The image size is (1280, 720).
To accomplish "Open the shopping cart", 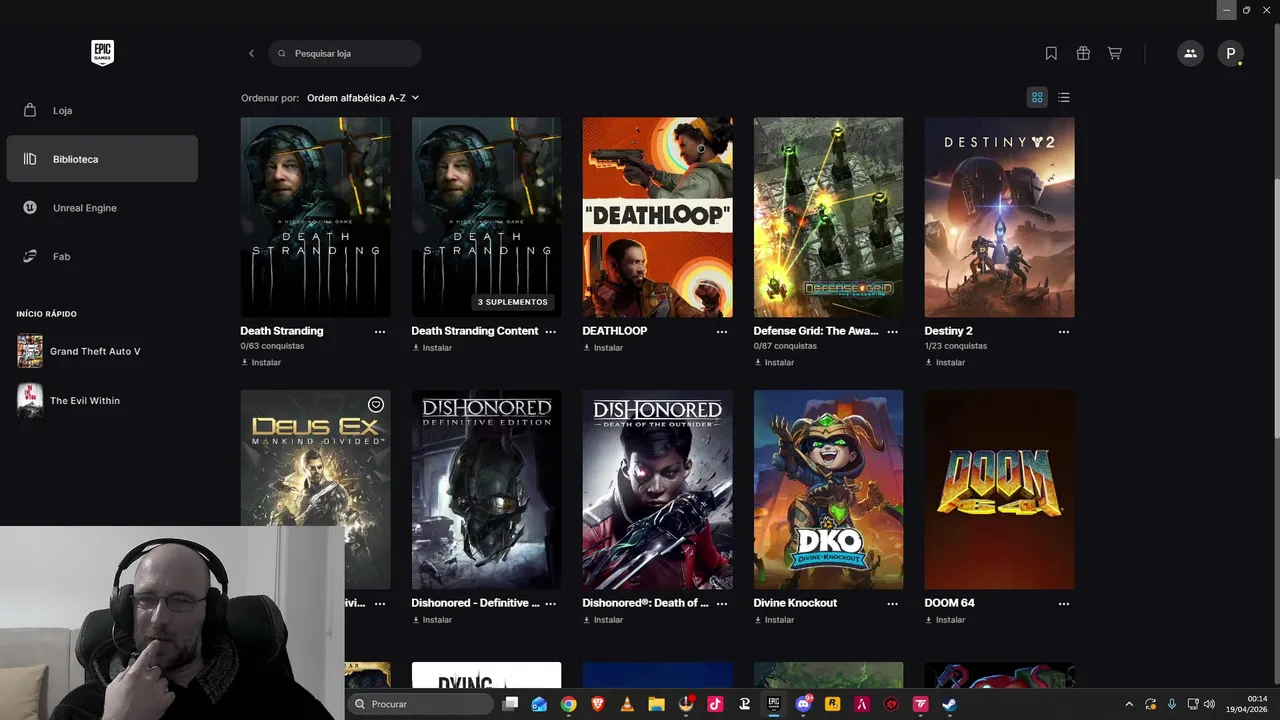I will 1114,53.
